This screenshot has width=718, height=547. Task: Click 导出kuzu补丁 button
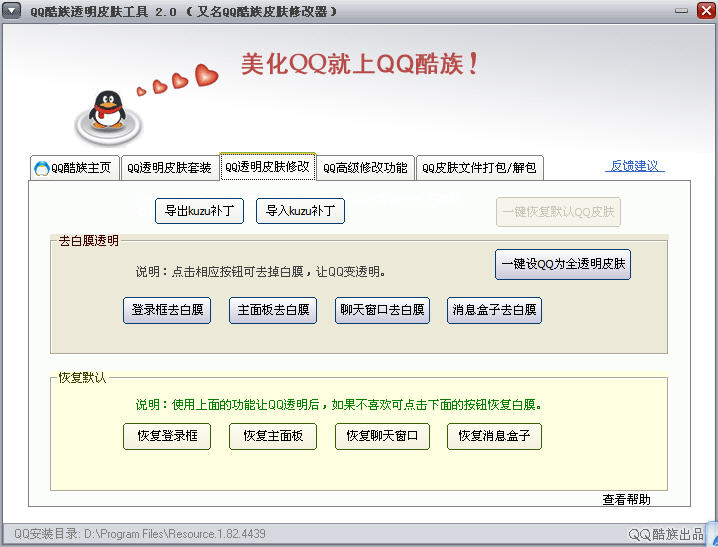click(x=199, y=211)
